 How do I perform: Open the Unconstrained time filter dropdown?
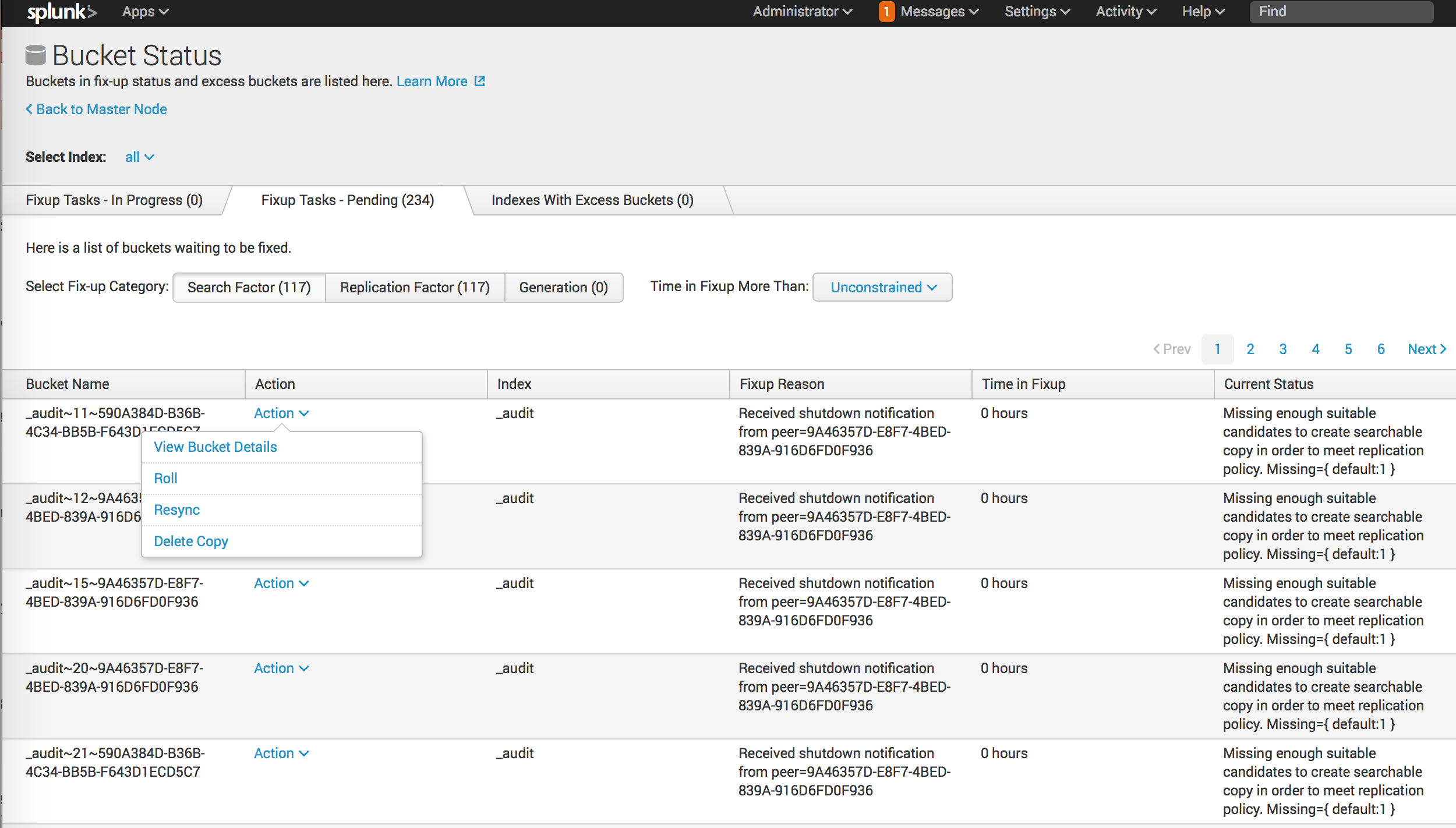pyautogui.click(x=882, y=287)
